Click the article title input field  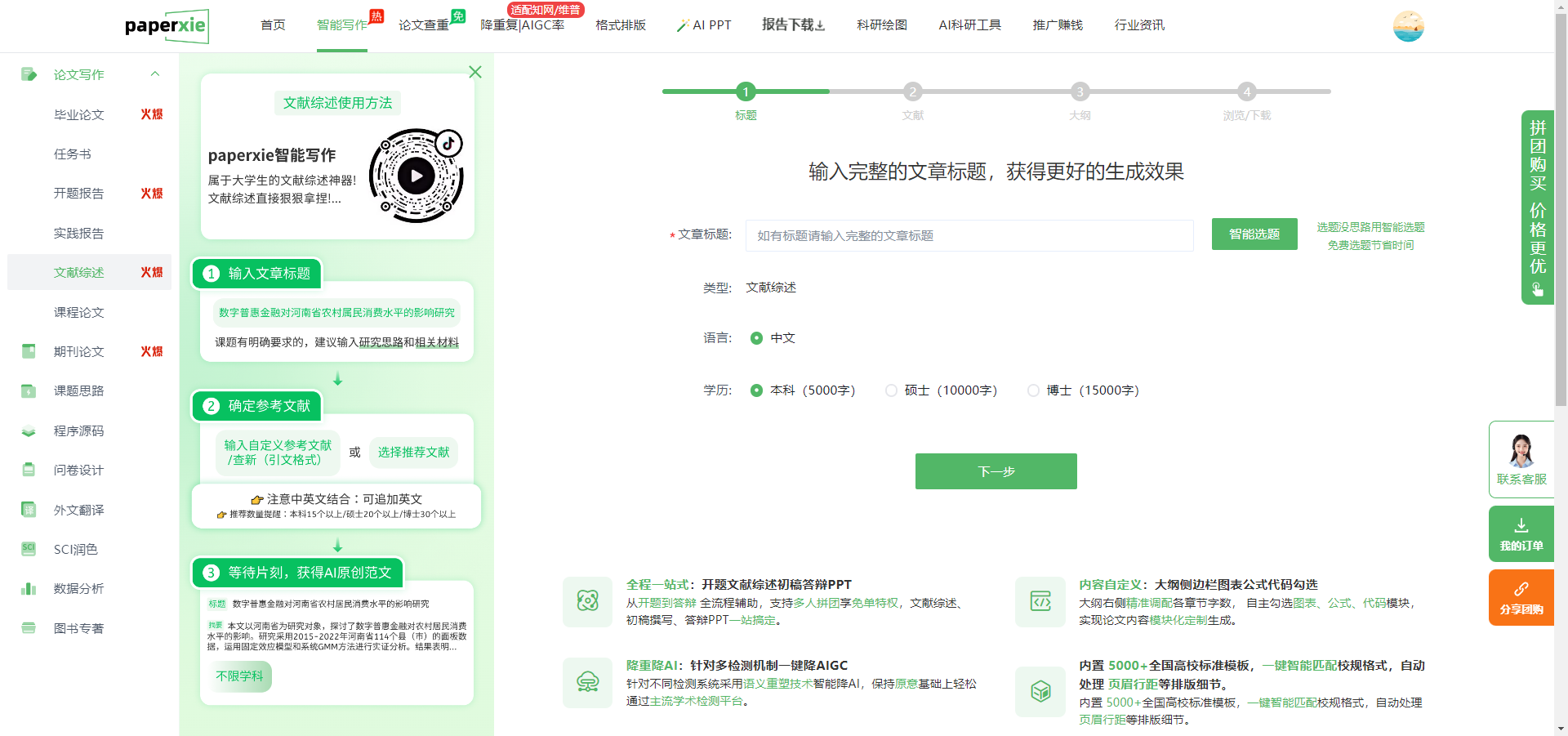[969, 235]
